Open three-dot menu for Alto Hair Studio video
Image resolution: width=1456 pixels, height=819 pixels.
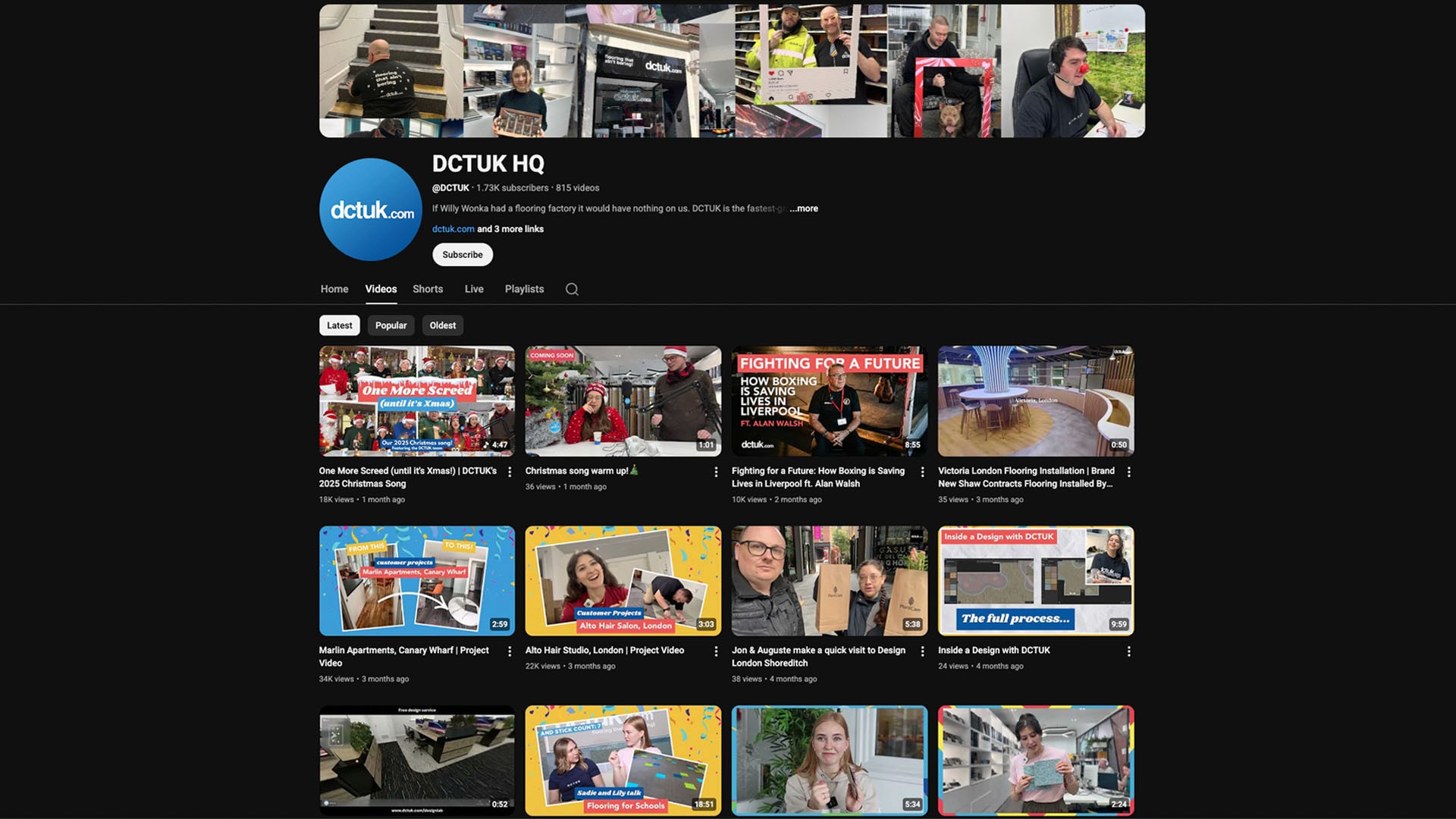[716, 651]
